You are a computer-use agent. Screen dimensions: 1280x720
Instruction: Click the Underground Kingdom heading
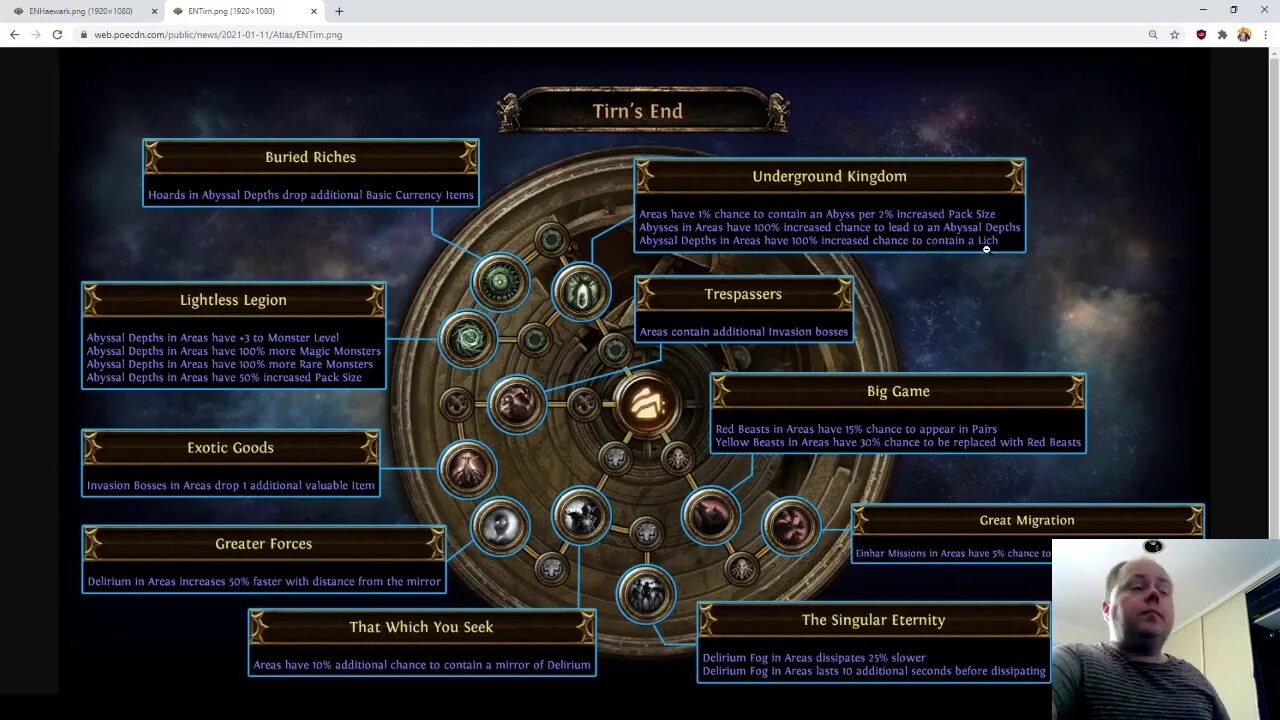[829, 176]
